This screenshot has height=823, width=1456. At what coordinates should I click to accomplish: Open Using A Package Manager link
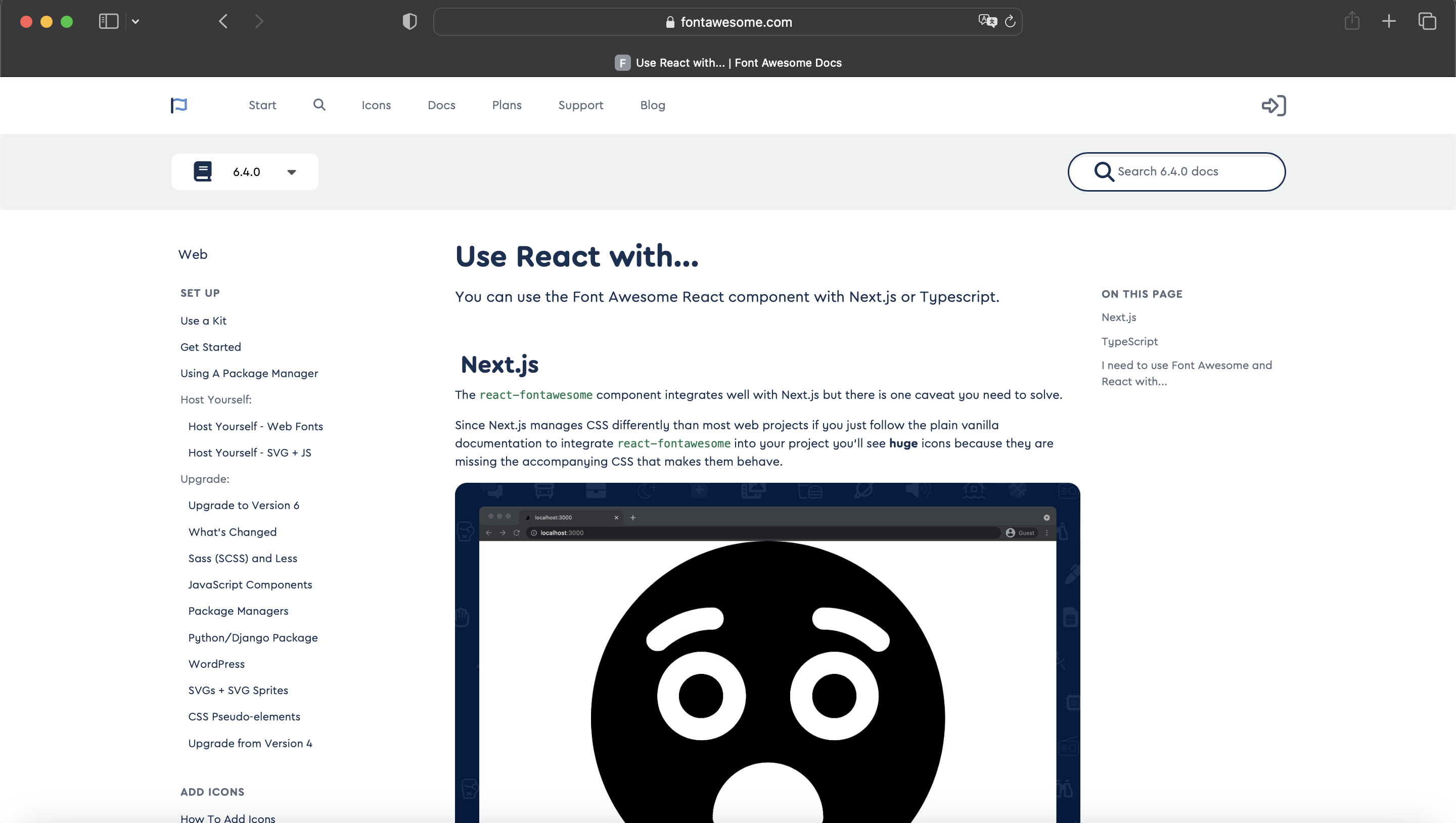tap(249, 373)
